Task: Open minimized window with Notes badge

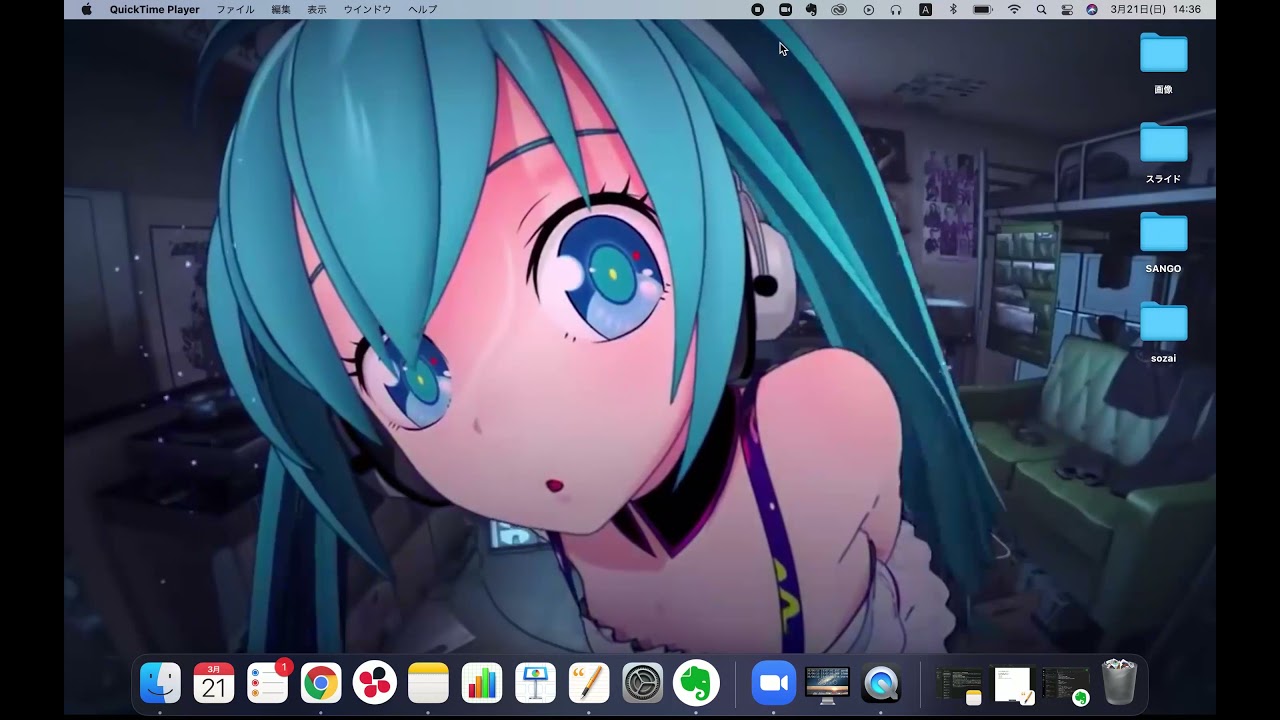Action: (959, 686)
